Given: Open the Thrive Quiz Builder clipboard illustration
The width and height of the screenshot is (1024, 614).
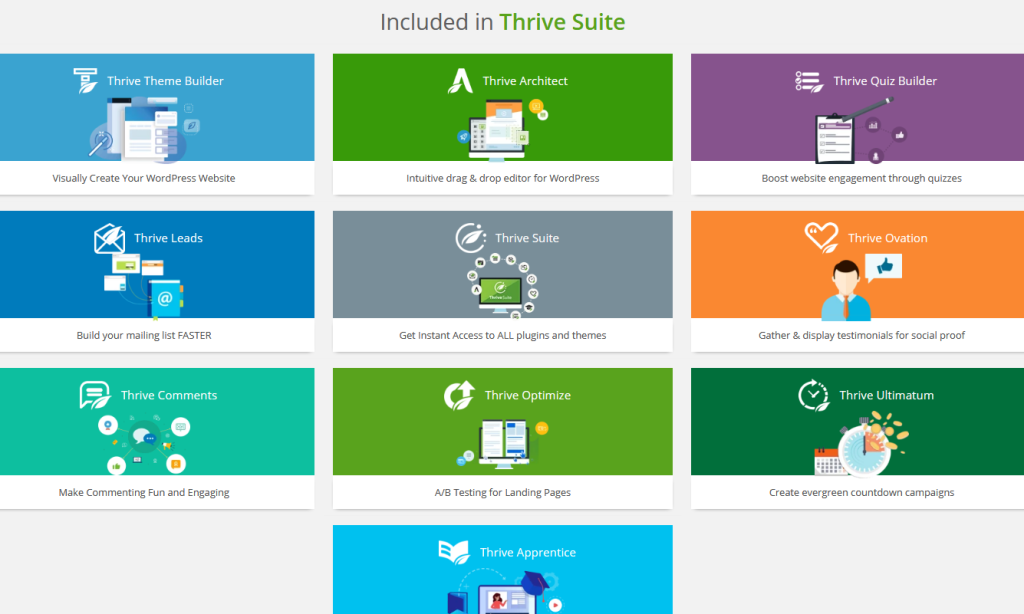Looking at the screenshot, I should coord(860,130).
